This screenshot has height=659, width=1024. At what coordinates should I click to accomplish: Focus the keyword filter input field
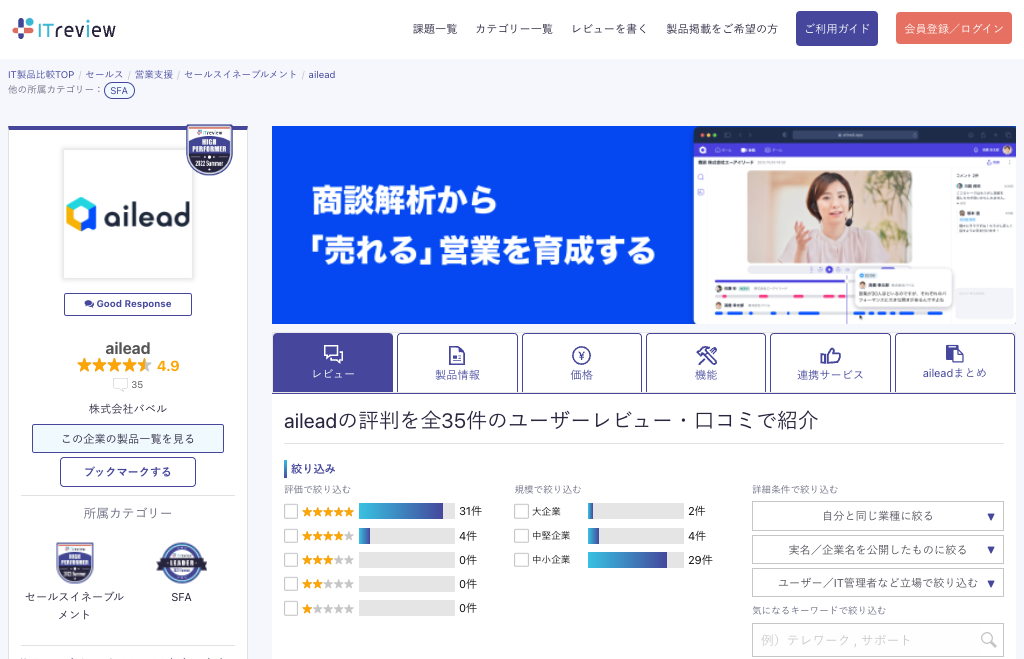coord(878,639)
